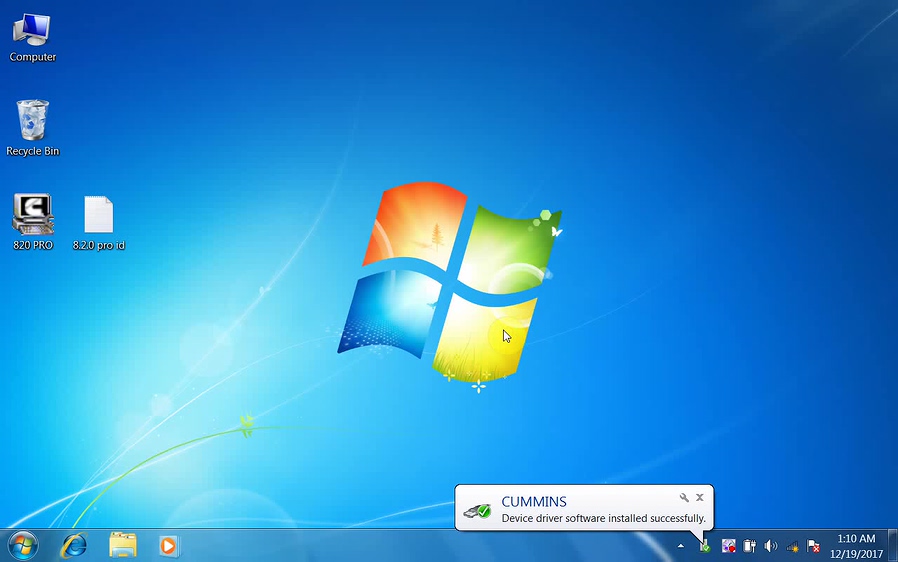Viewport: 898px width, 562px height.
Task: Launch Windows Media Player from the taskbar
Action: tap(168, 545)
